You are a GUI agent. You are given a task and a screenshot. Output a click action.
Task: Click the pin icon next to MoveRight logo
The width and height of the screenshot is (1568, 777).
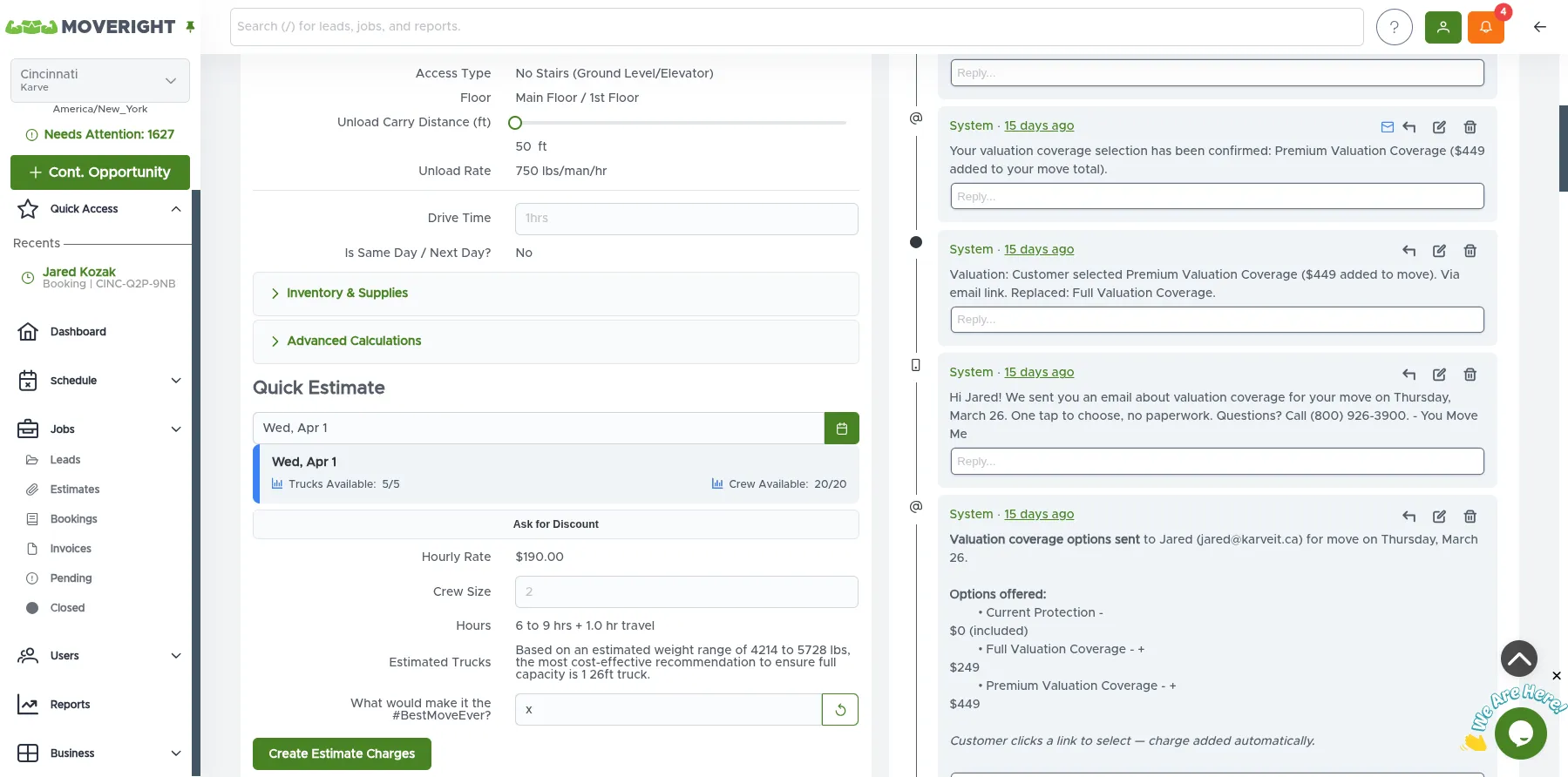click(190, 27)
